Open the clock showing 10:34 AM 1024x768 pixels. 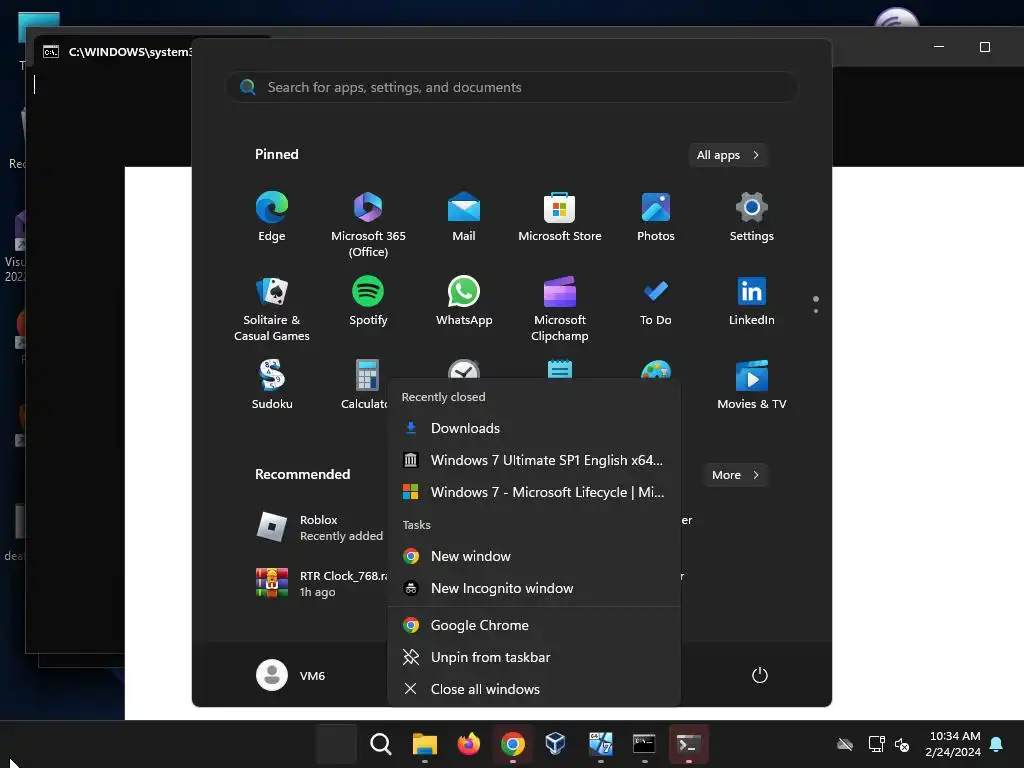953,744
